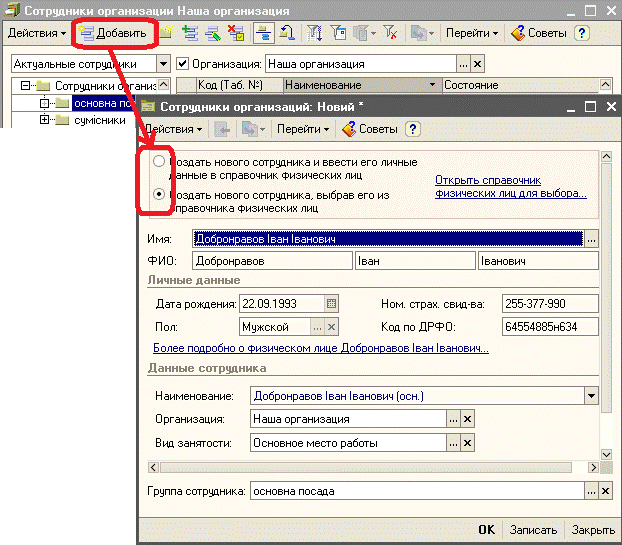Click the dialog vertical scrollbar down arrow
The height and width of the screenshot is (545, 622).
tap(606, 454)
